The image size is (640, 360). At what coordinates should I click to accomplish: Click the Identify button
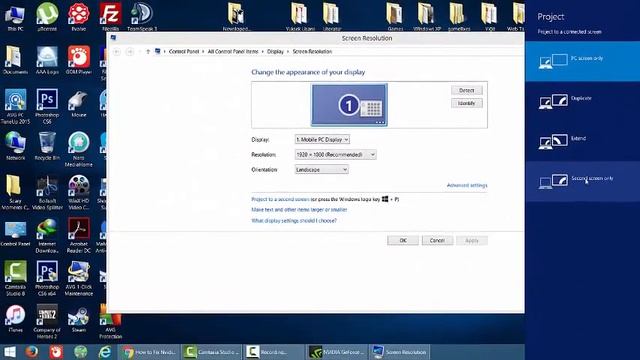coord(467,103)
